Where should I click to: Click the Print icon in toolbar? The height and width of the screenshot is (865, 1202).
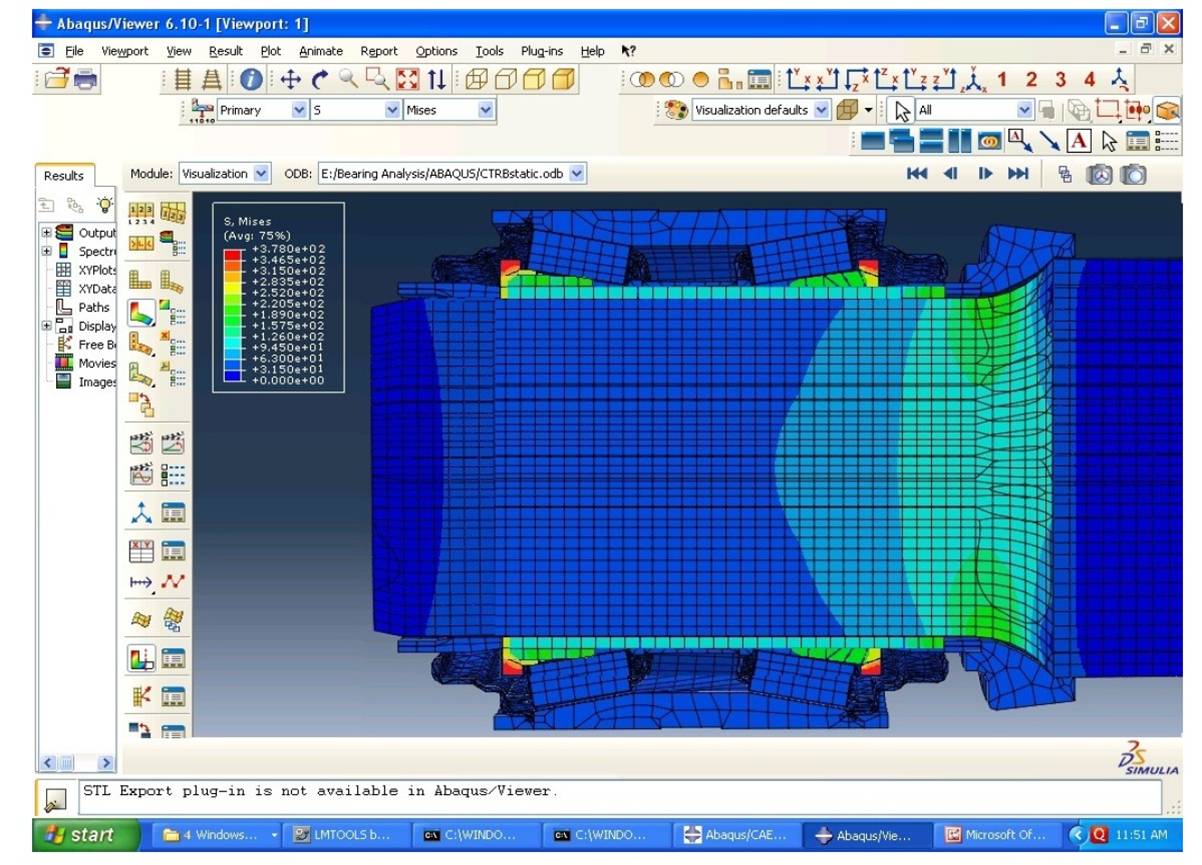click(86, 79)
